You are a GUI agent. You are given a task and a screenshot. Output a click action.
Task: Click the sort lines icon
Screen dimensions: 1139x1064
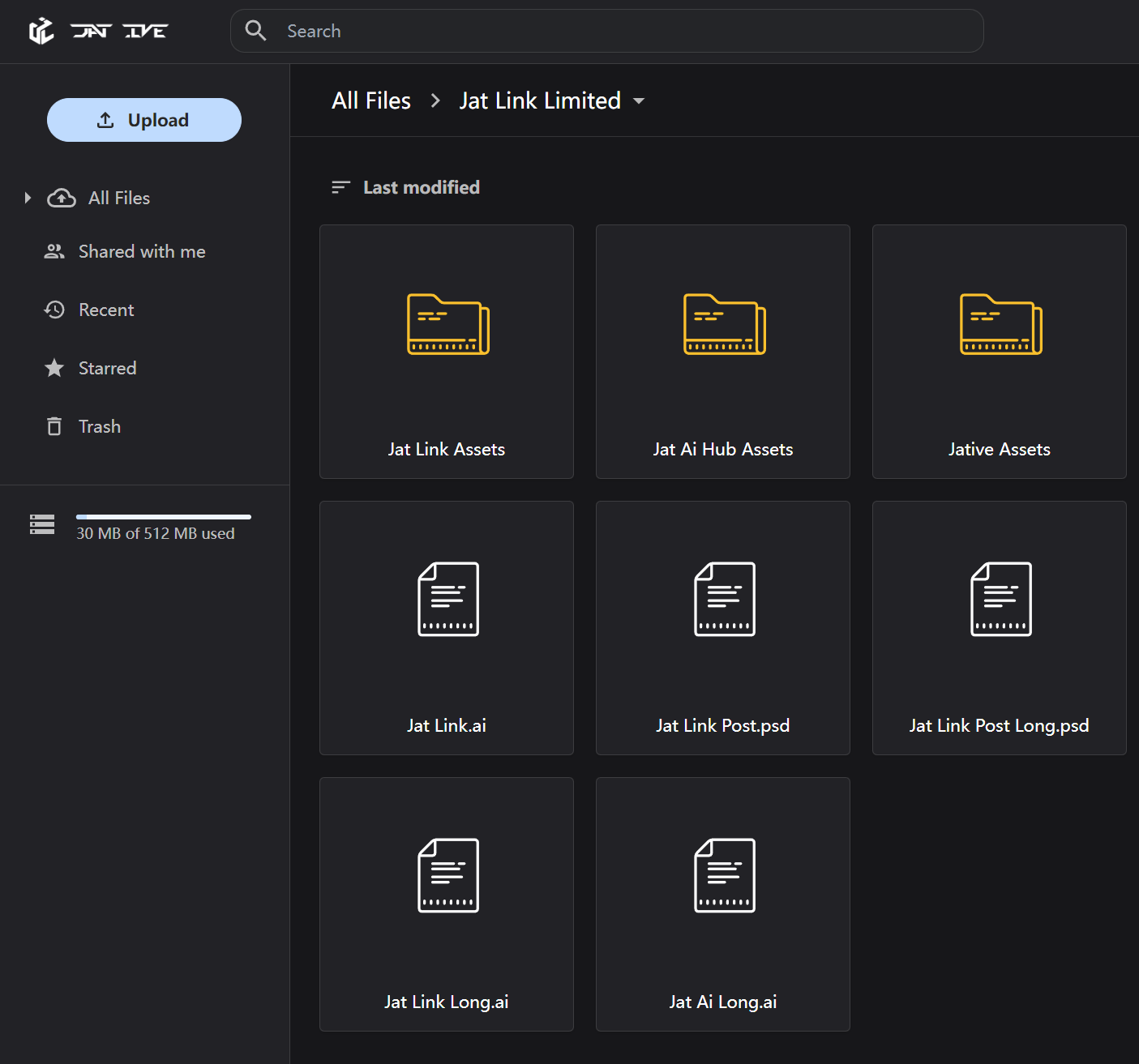[x=340, y=187]
